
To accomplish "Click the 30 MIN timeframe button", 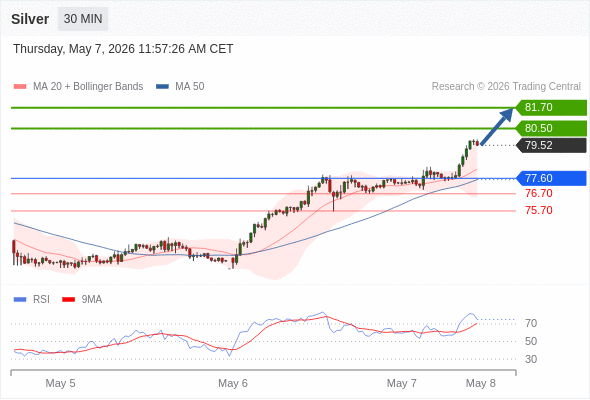I will tap(83, 19).
